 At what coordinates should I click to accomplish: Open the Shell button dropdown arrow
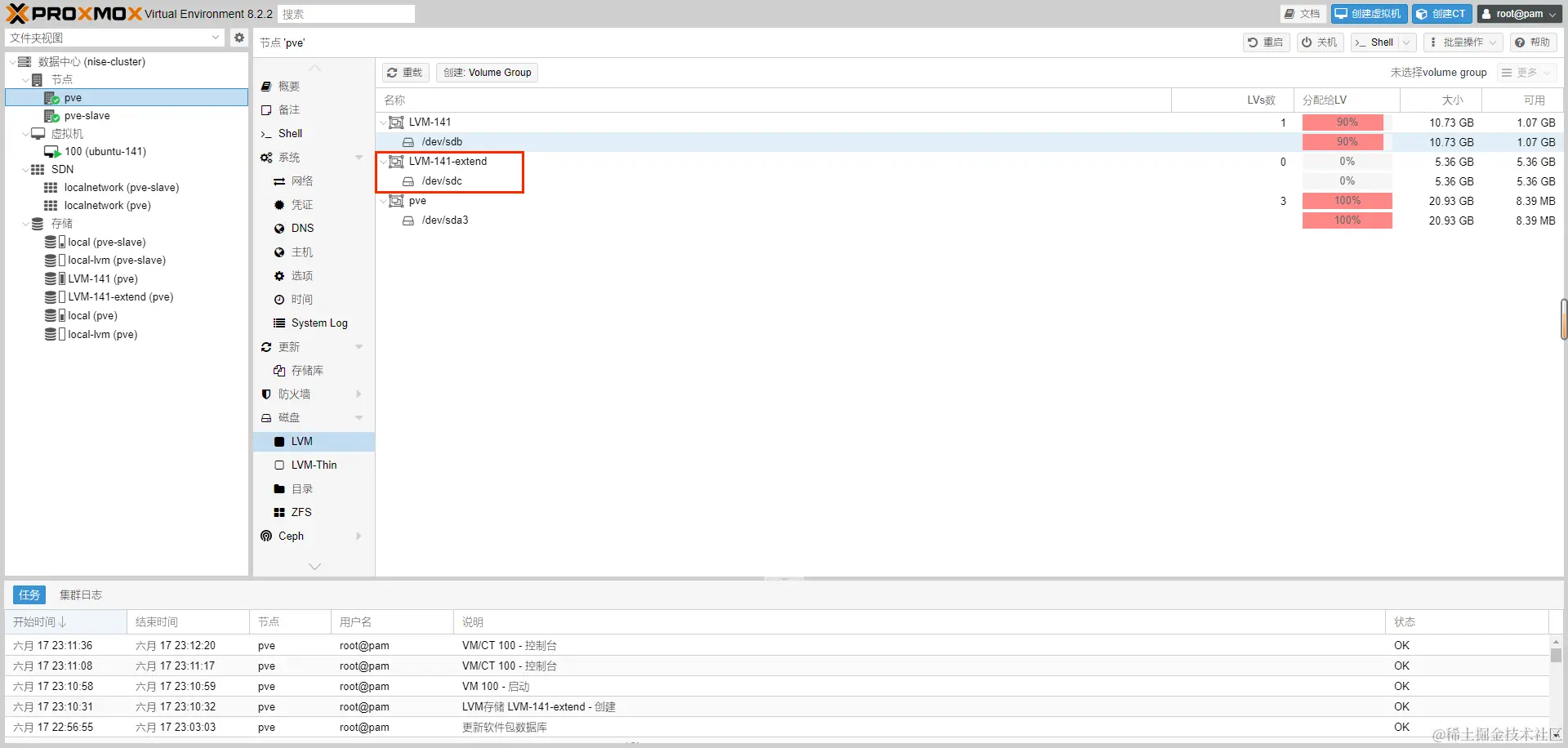(x=1406, y=42)
